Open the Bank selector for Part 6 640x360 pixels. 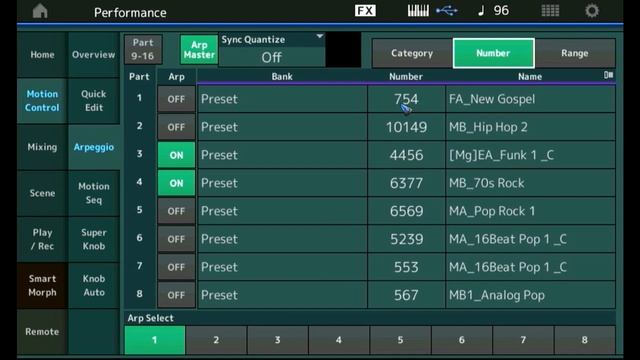[x=282, y=239]
